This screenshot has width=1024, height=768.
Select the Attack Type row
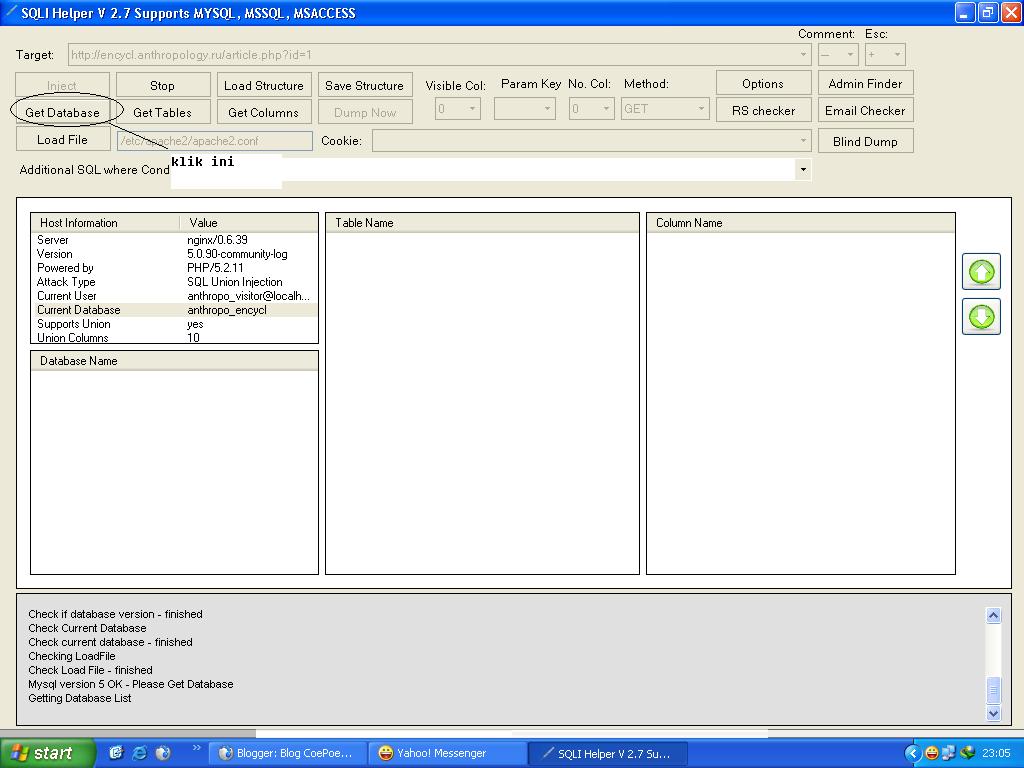pyautogui.click(x=174, y=282)
